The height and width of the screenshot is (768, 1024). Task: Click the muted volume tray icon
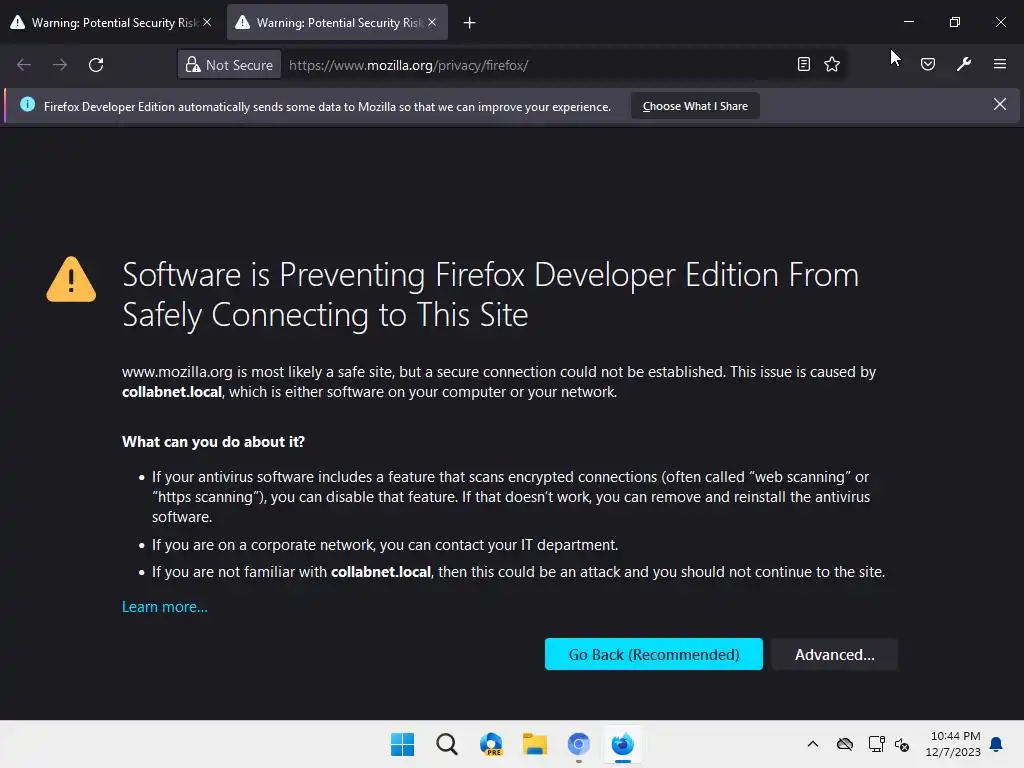click(x=903, y=744)
